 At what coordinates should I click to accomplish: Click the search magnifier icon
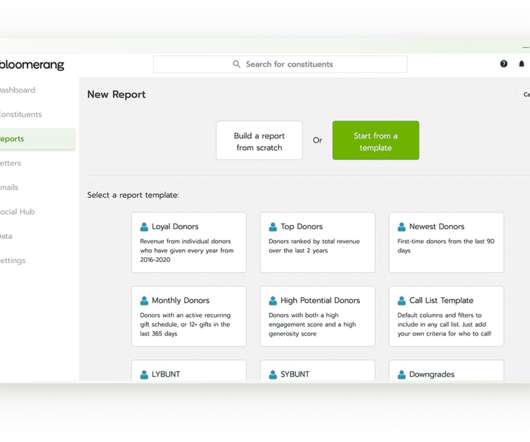tap(236, 64)
